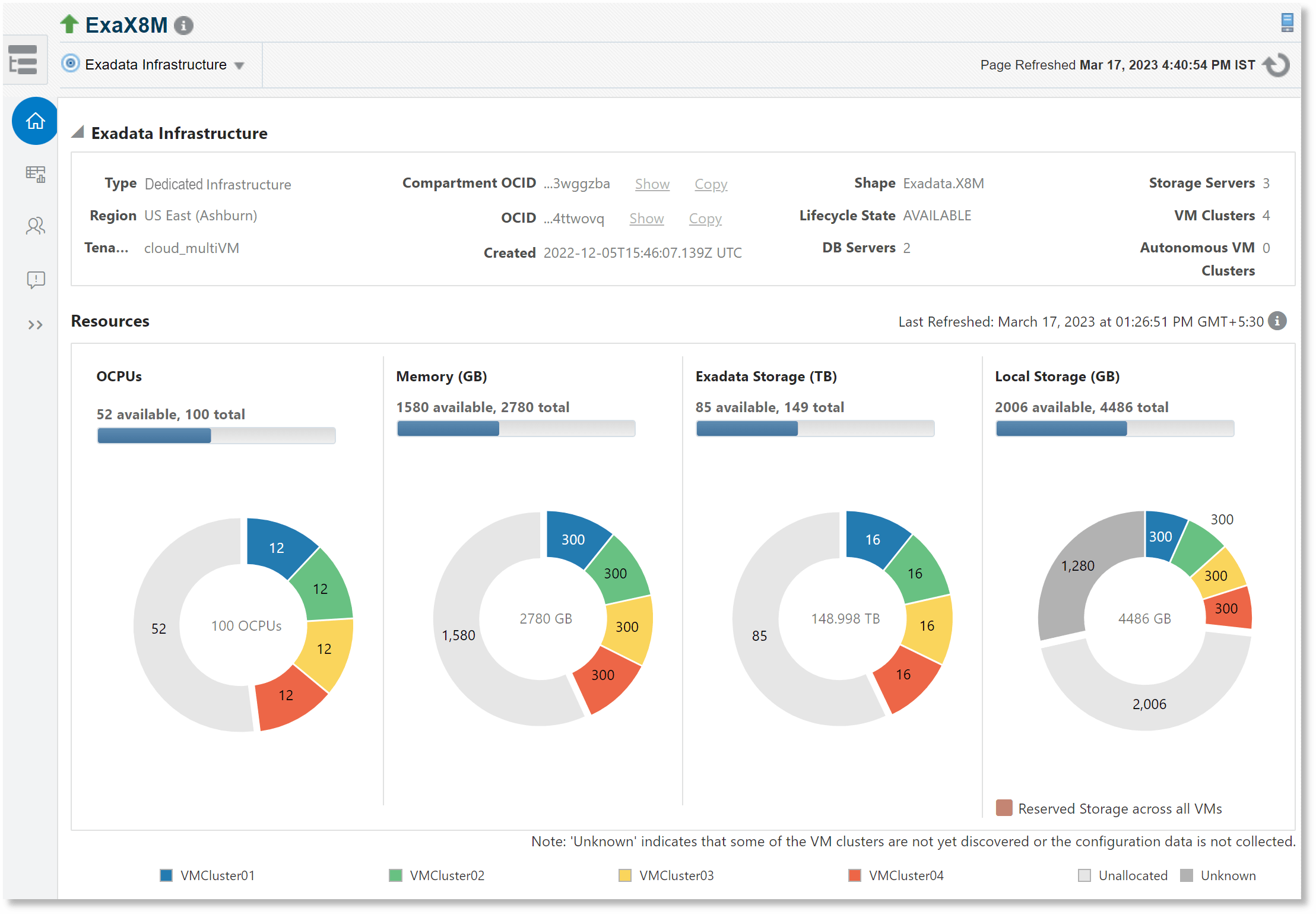Click the page refresh icon
The height and width of the screenshot is (914, 1316).
[x=1276, y=65]
